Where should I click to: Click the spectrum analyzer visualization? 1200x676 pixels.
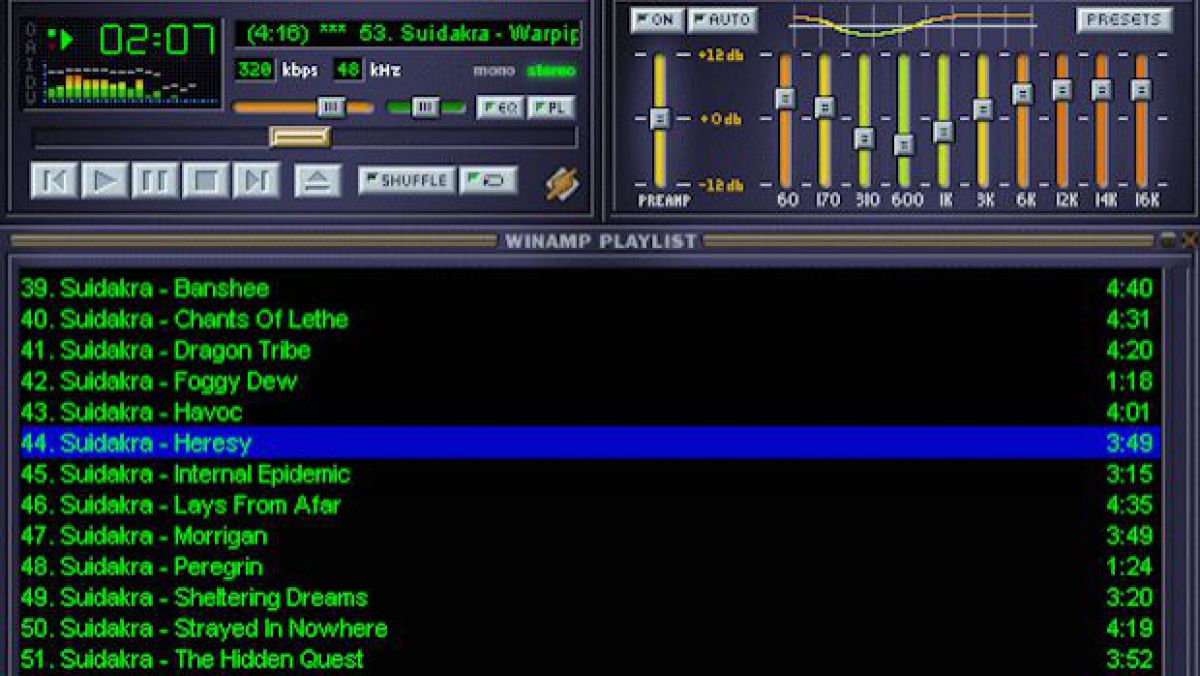(132, 83)
